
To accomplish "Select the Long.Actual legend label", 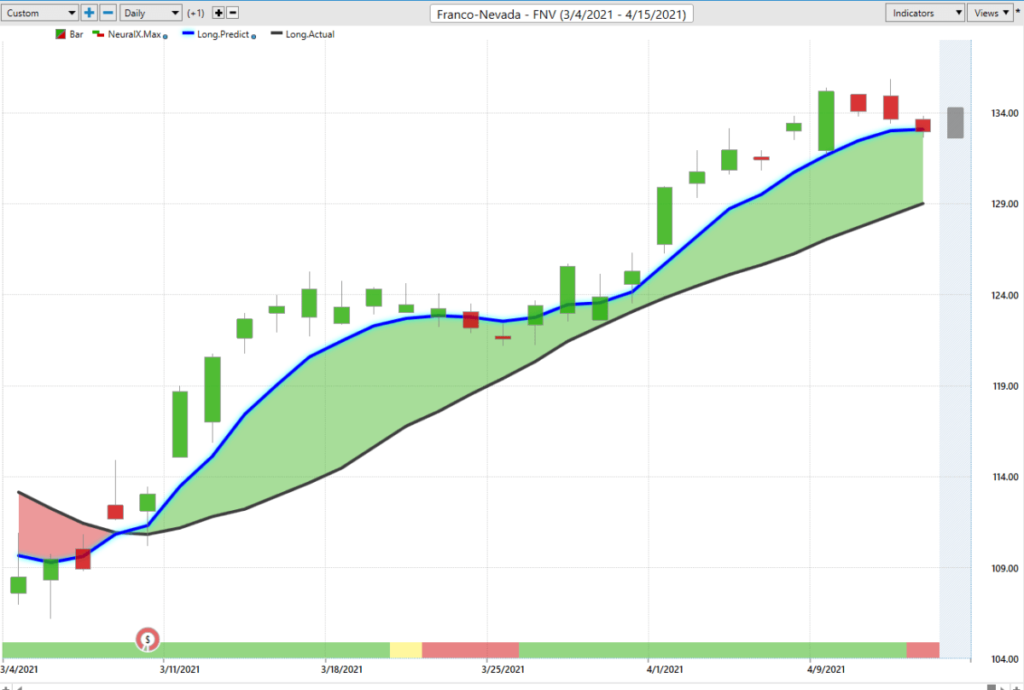I will pyautogui.click(x=310, y=35).
